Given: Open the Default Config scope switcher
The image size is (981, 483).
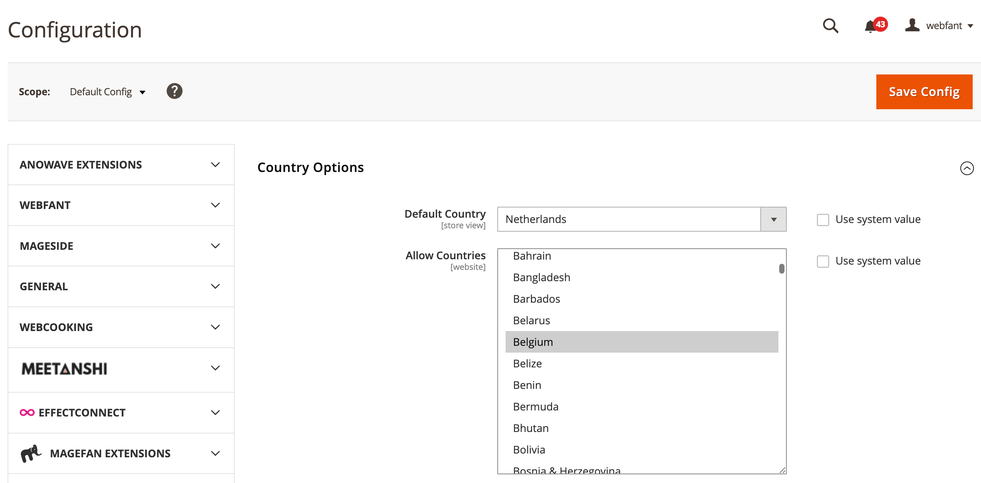Looking at the screenshot, I should pos(108,92).
